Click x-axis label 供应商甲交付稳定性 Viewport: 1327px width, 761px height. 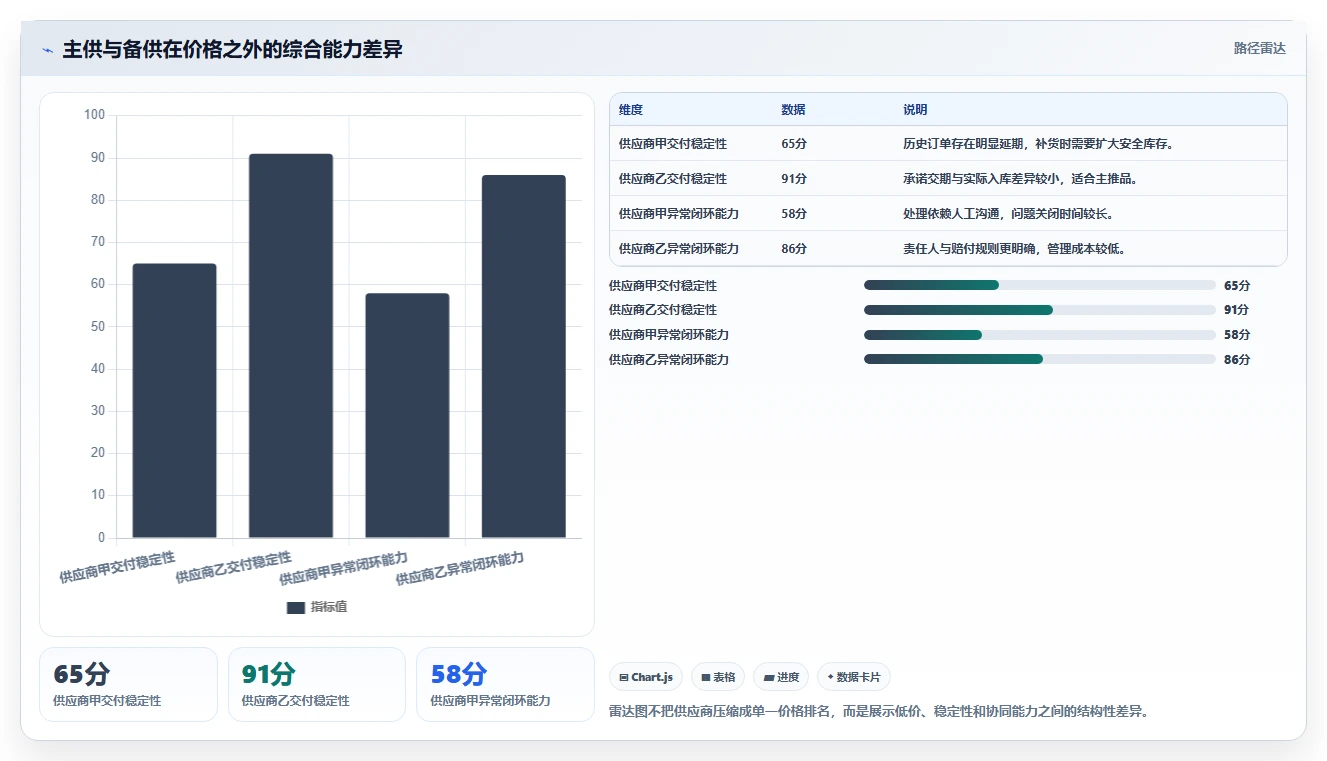point(117,567)
